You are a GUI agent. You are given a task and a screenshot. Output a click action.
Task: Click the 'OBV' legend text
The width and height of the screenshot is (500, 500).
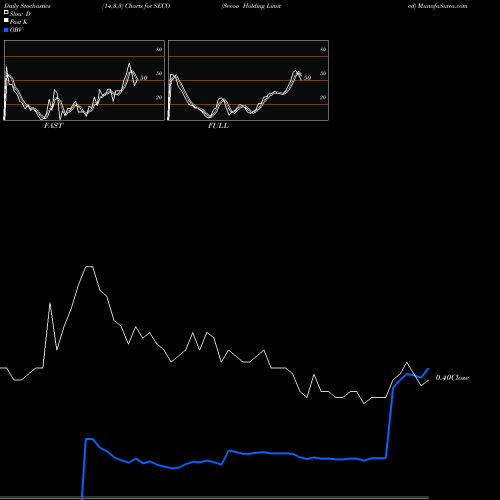click(16, 30)
